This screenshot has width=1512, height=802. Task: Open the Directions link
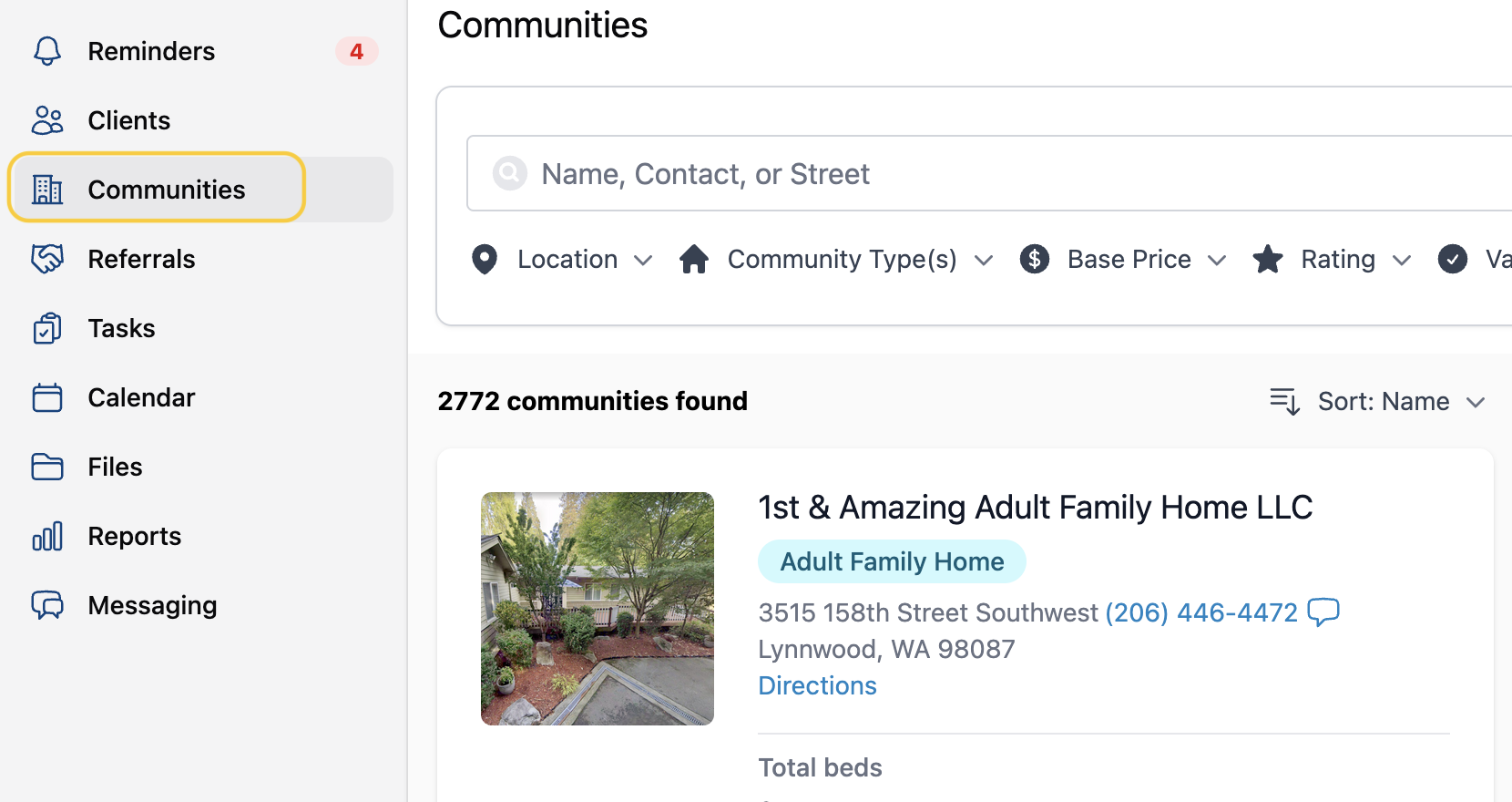coord(817,685)
